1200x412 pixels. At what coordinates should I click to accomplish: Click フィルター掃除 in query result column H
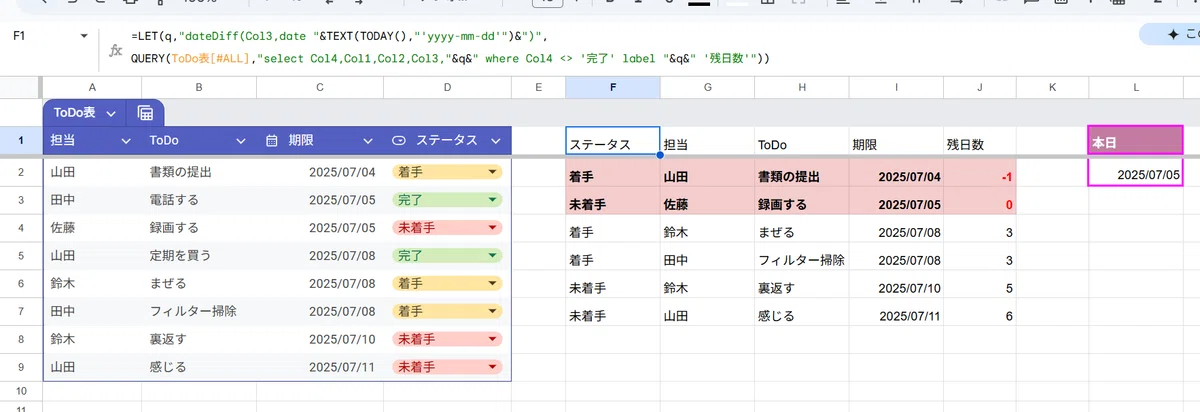pos(801,260)
